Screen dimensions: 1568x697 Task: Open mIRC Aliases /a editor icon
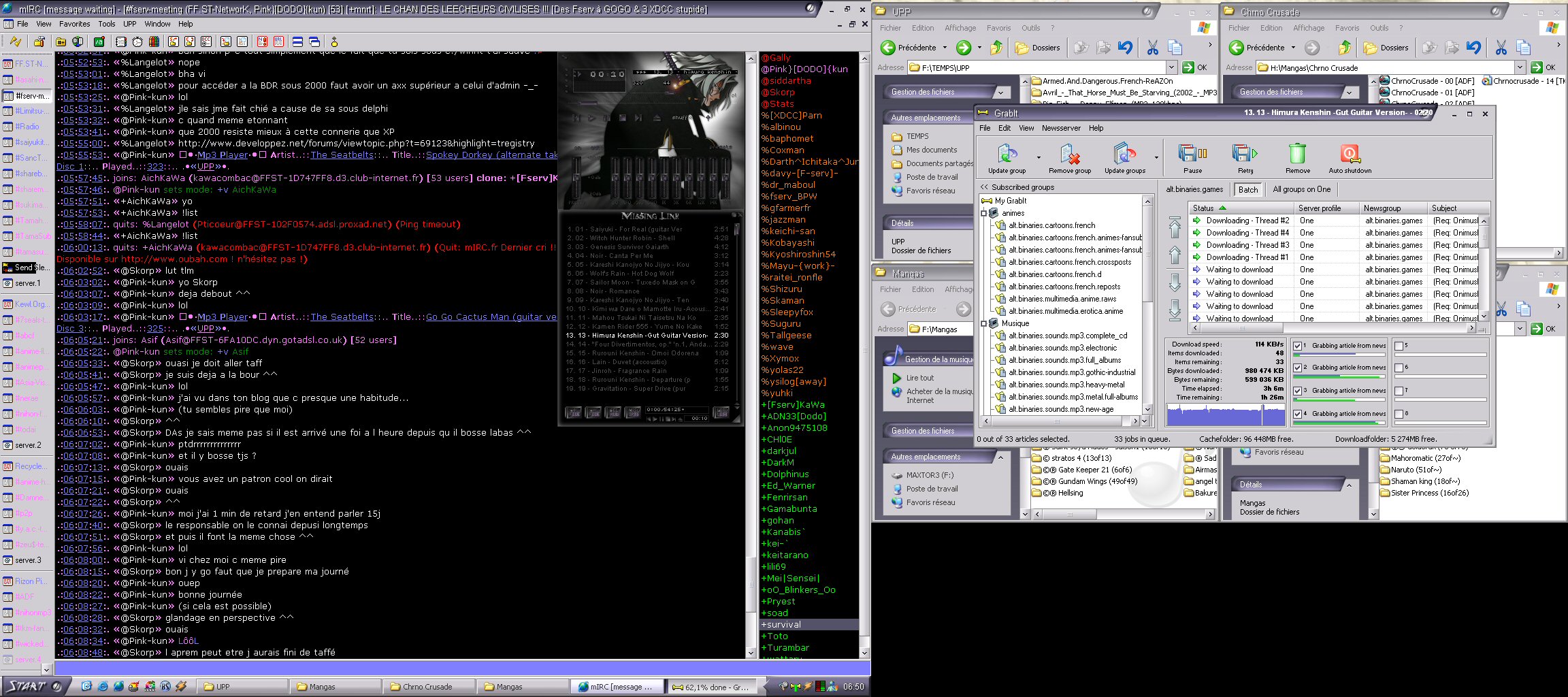click(99, 42)
